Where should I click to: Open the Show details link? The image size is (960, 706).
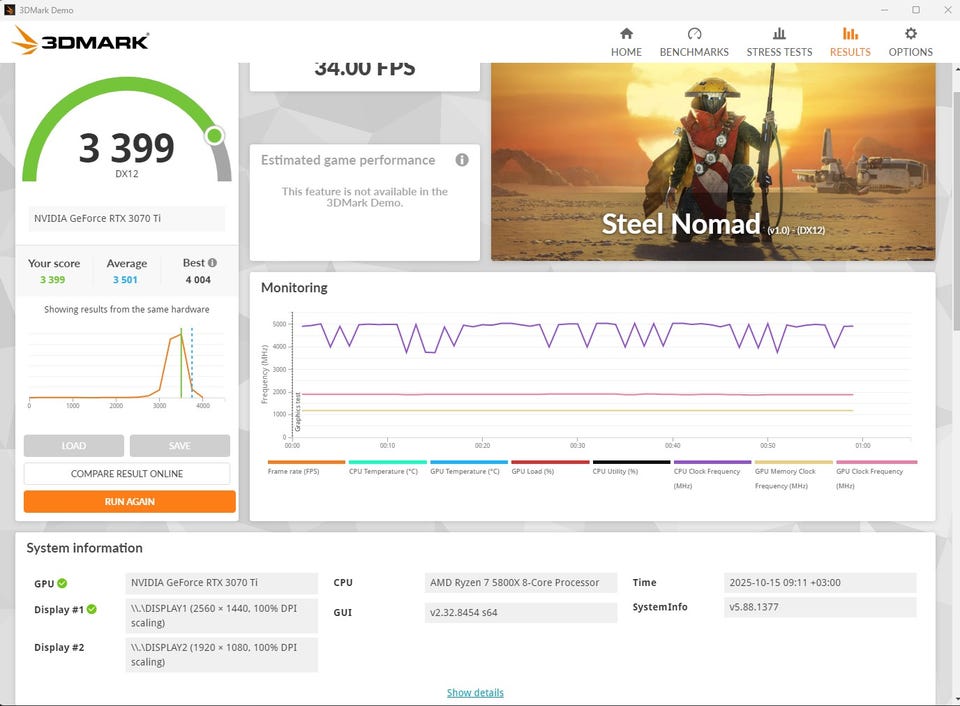(475, 693)
